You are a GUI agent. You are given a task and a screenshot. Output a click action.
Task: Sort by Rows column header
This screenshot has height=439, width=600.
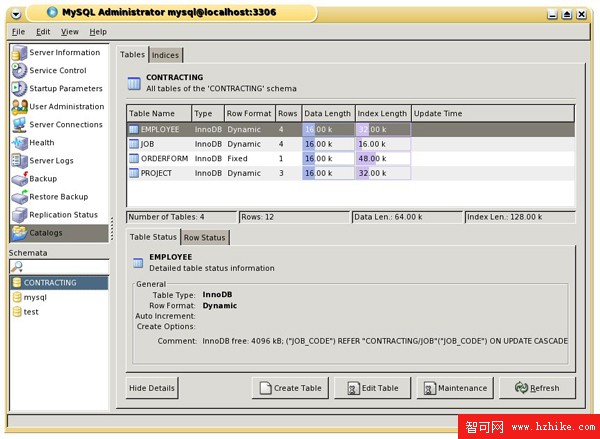click(x=289, y=114)
